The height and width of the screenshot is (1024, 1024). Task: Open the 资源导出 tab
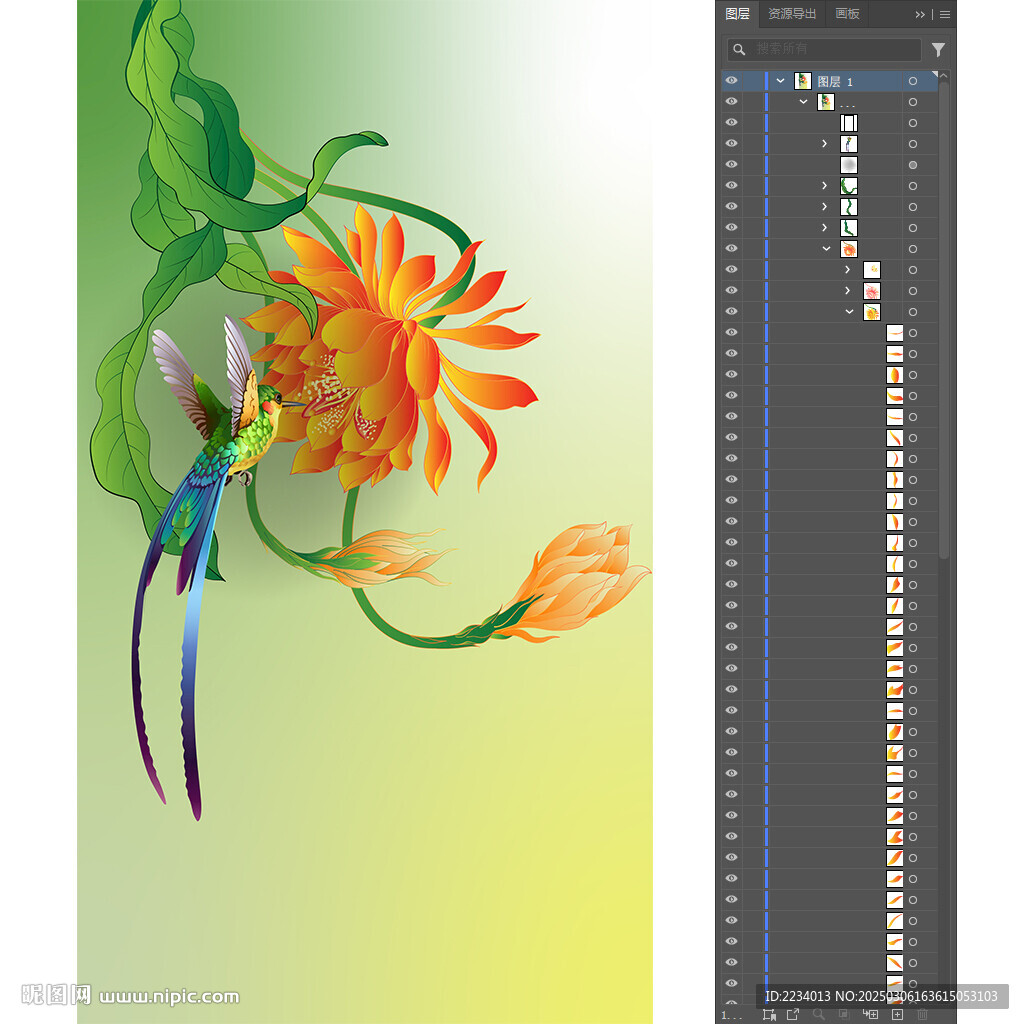(792, 14)
